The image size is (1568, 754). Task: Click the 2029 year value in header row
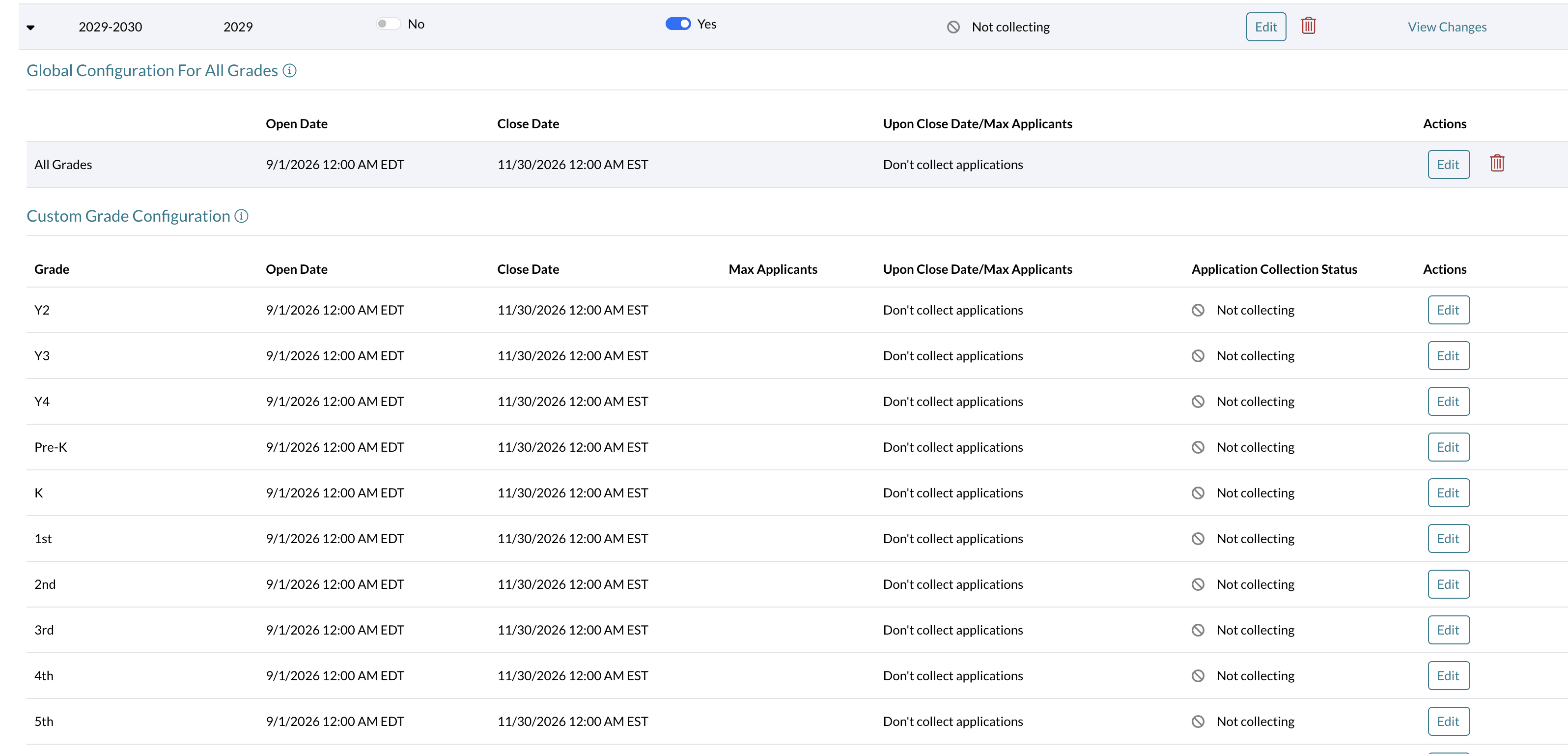coord(238,27)
